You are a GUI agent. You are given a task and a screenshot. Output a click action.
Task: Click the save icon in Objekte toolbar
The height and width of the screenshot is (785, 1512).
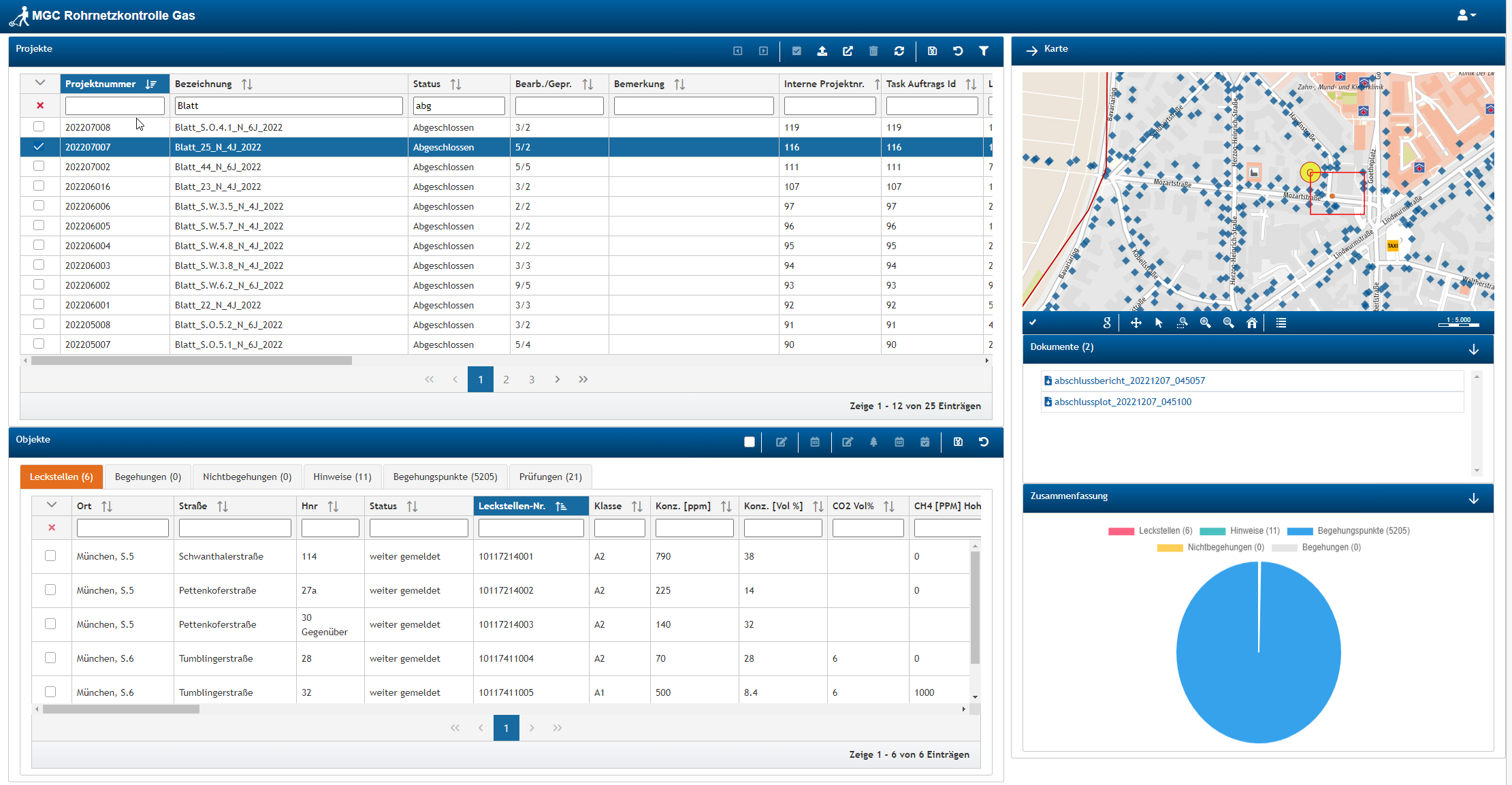tap(958, 442)
